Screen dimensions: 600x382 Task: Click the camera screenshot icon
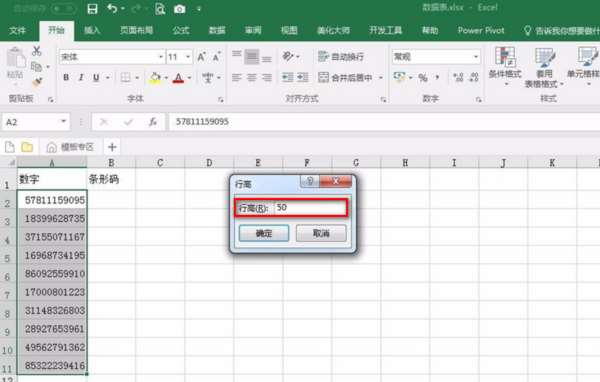179,9
